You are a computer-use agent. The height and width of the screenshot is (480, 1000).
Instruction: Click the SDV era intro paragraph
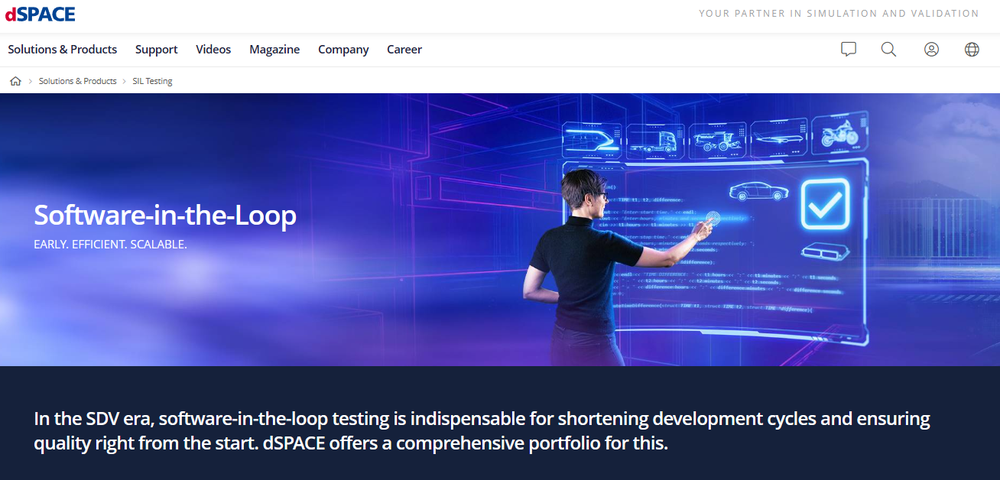pos(482,431)
